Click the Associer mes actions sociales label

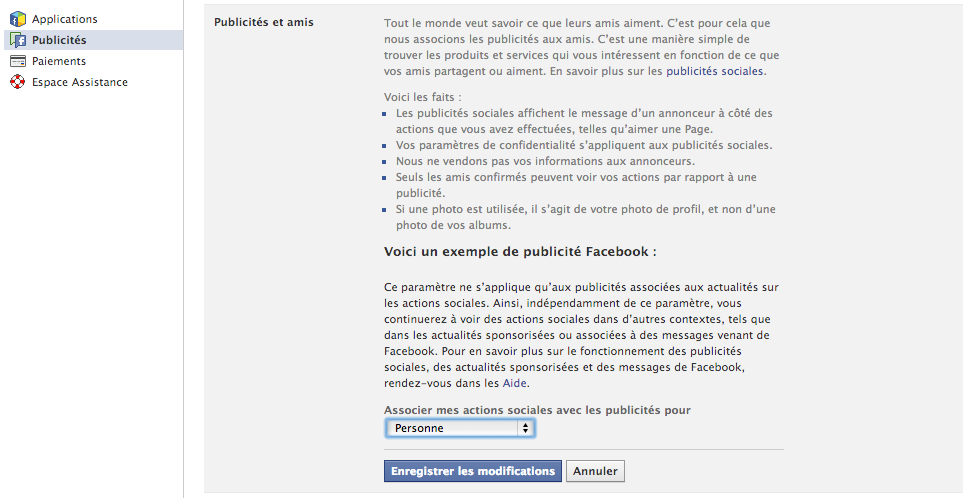click(x=537, y=410)
